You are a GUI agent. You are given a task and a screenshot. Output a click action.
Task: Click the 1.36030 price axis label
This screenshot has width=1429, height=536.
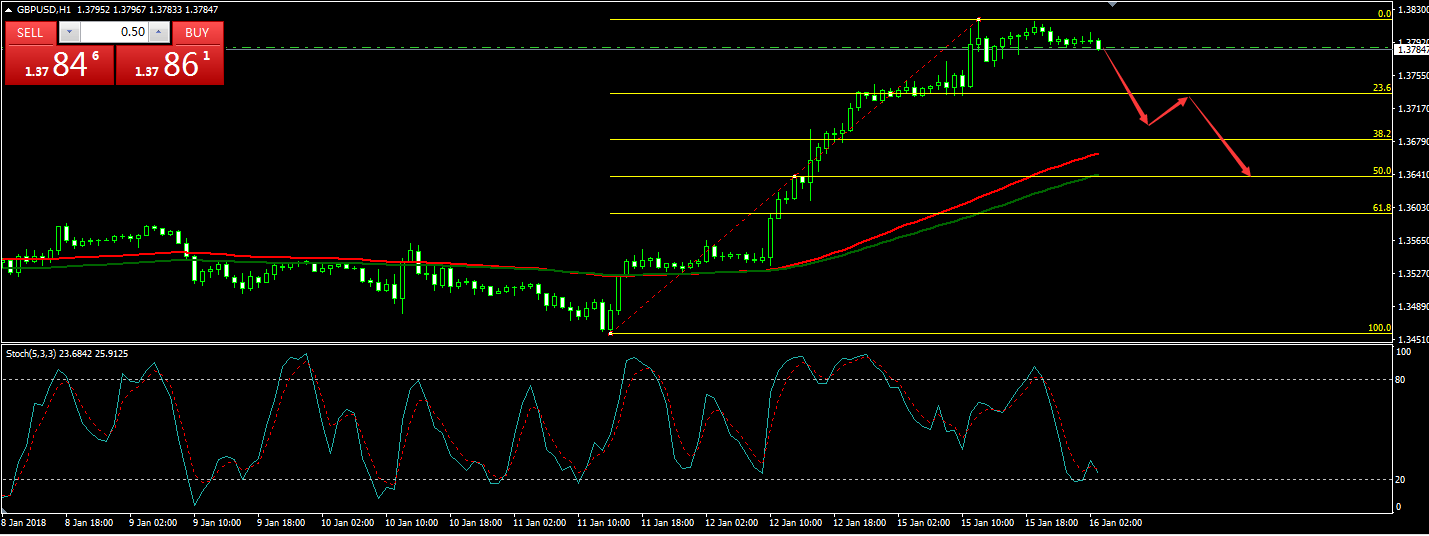click(1412, 208)
